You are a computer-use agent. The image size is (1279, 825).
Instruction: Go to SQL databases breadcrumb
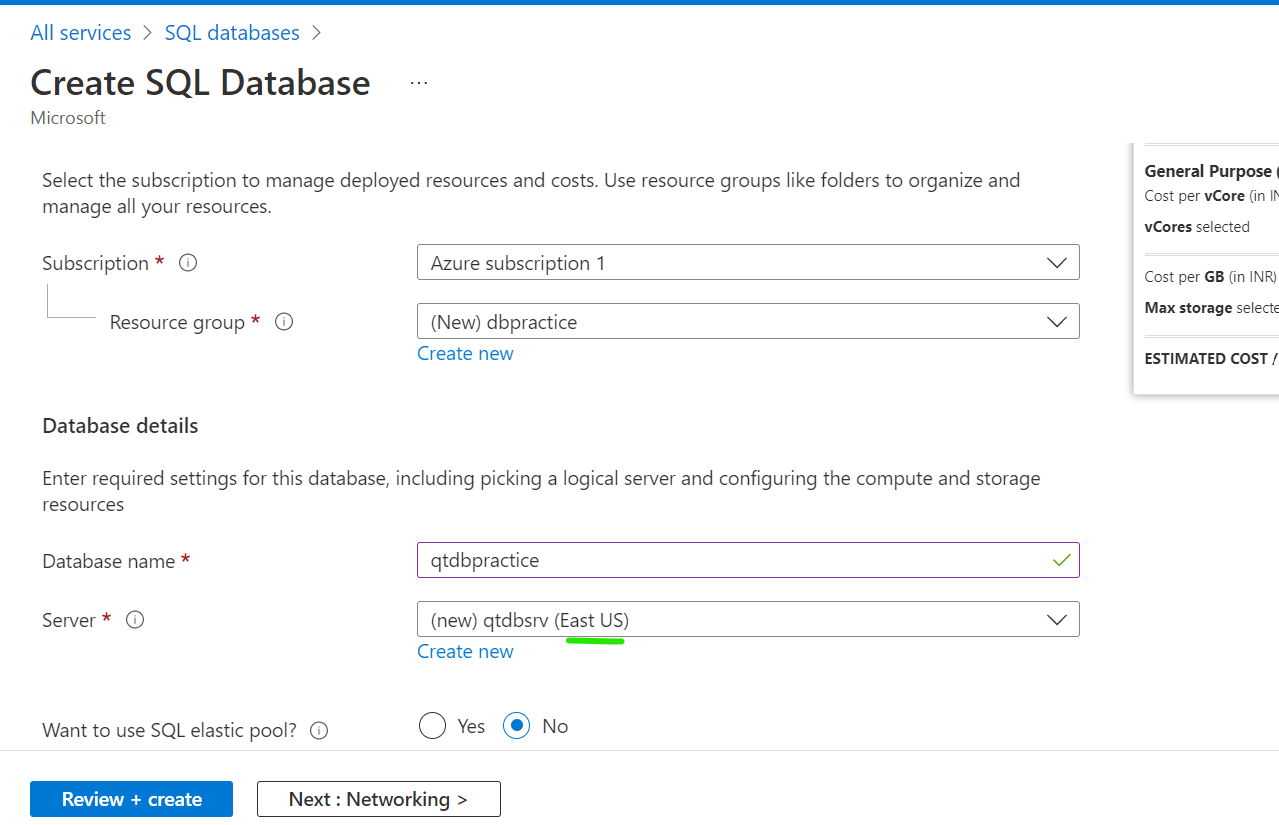(232, 33)
